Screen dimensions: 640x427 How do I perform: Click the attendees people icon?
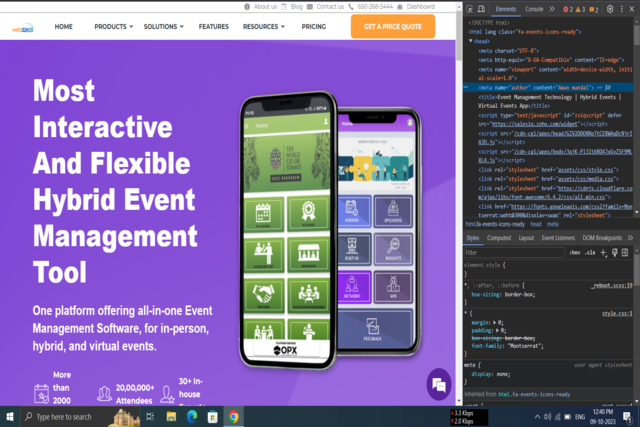tap(104, 394)
